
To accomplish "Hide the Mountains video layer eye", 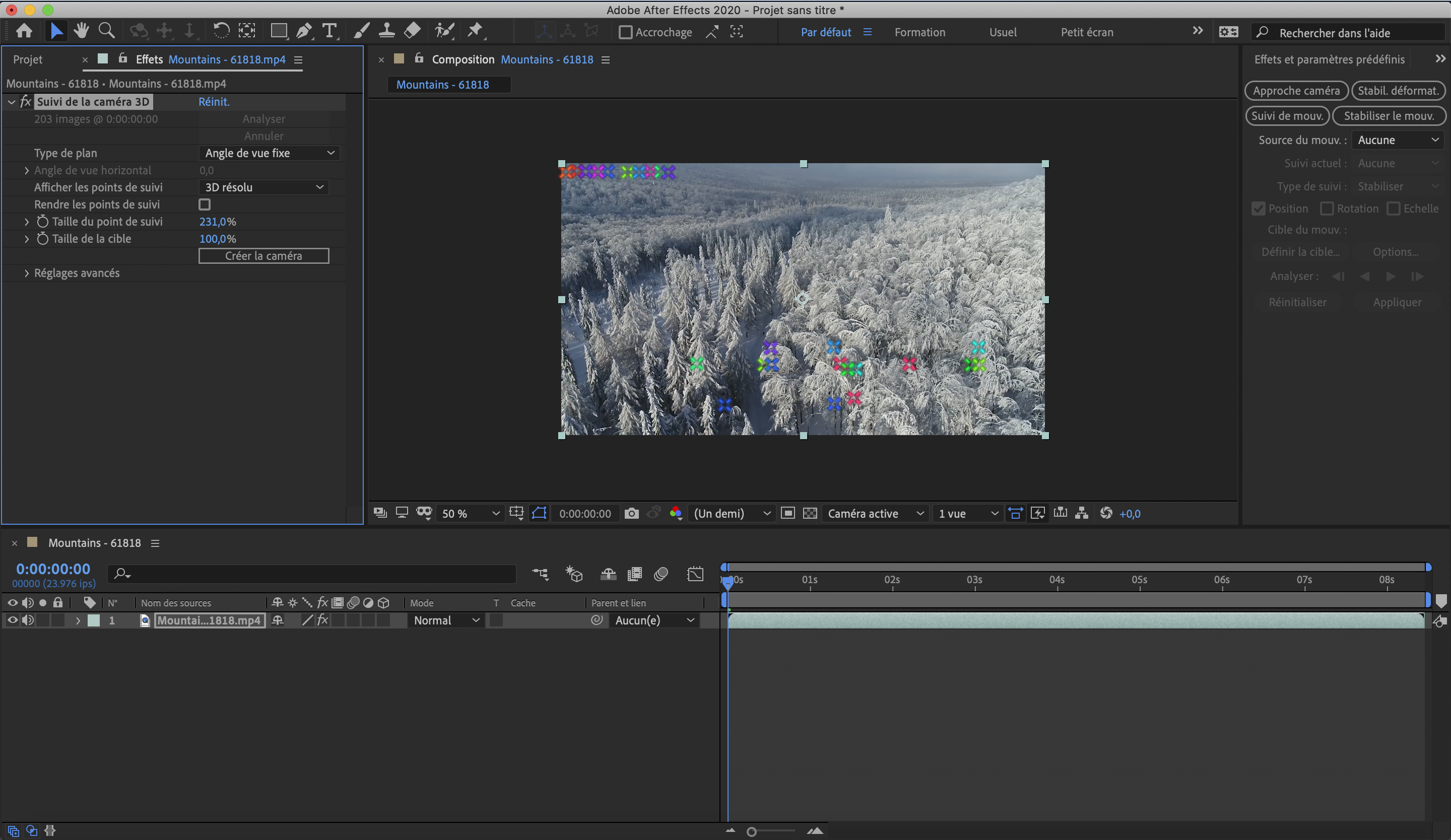I will 12,620.
